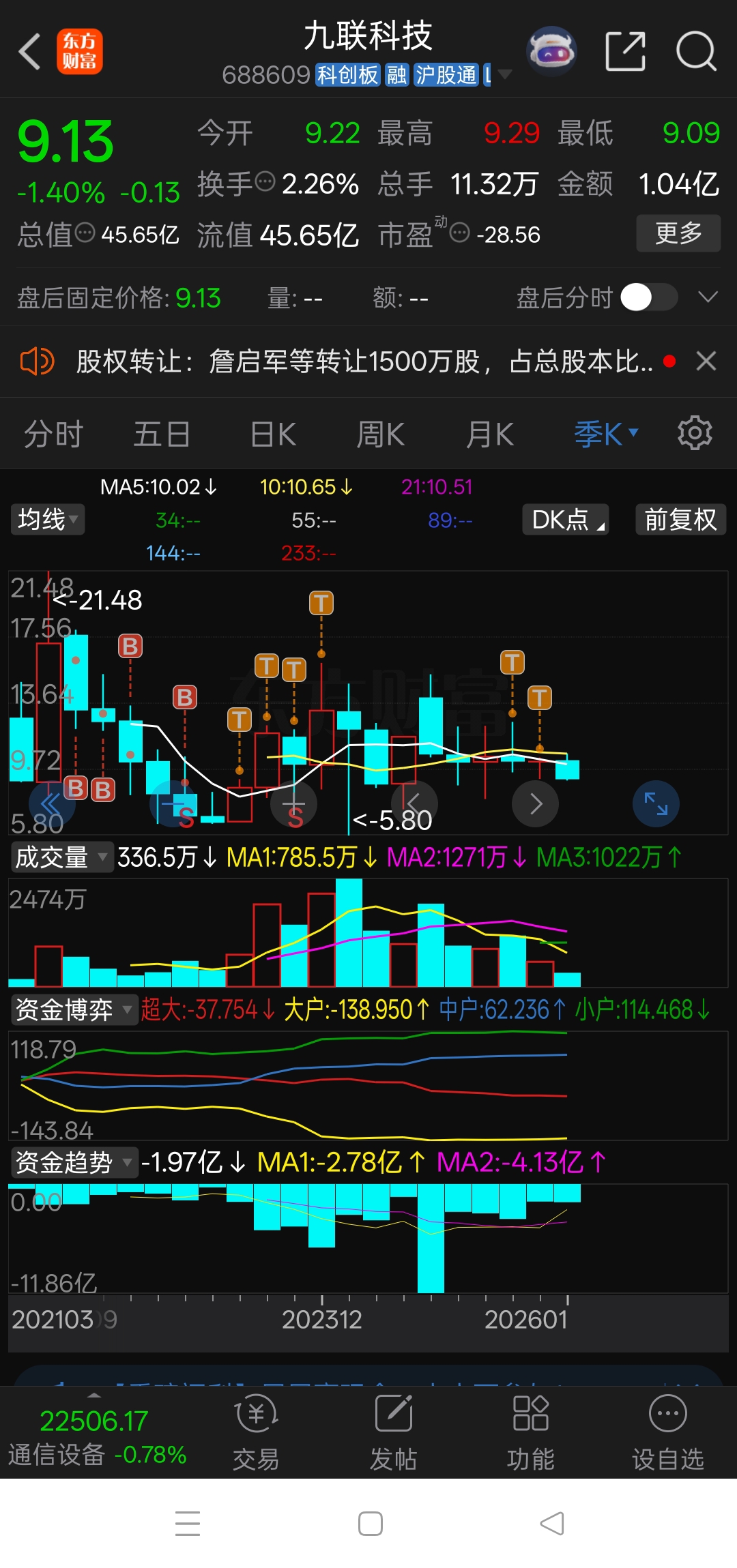Image resolution: width=737 pixels, height=1568 pixels.
Task: Tap the 沪股通 tag
Action: point(446,74)
